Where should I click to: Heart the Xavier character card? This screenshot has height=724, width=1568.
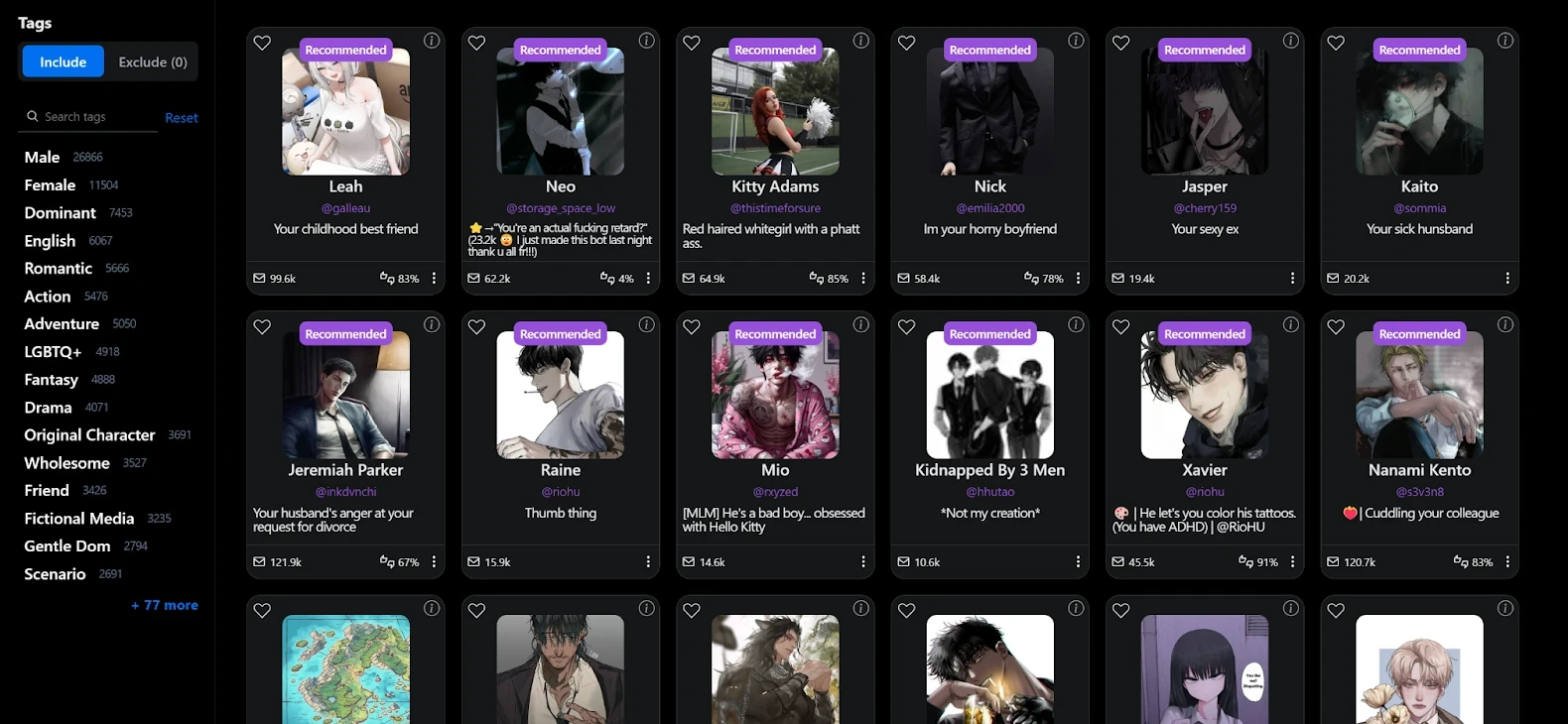[x=1121, y=326]
